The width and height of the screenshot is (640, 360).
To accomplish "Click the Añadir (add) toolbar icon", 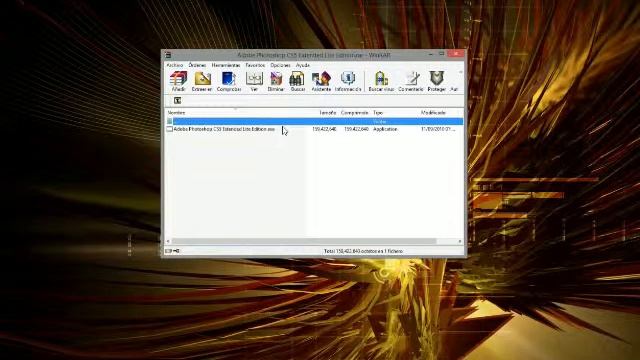I will pyautogui.click(x=178, y=81).
